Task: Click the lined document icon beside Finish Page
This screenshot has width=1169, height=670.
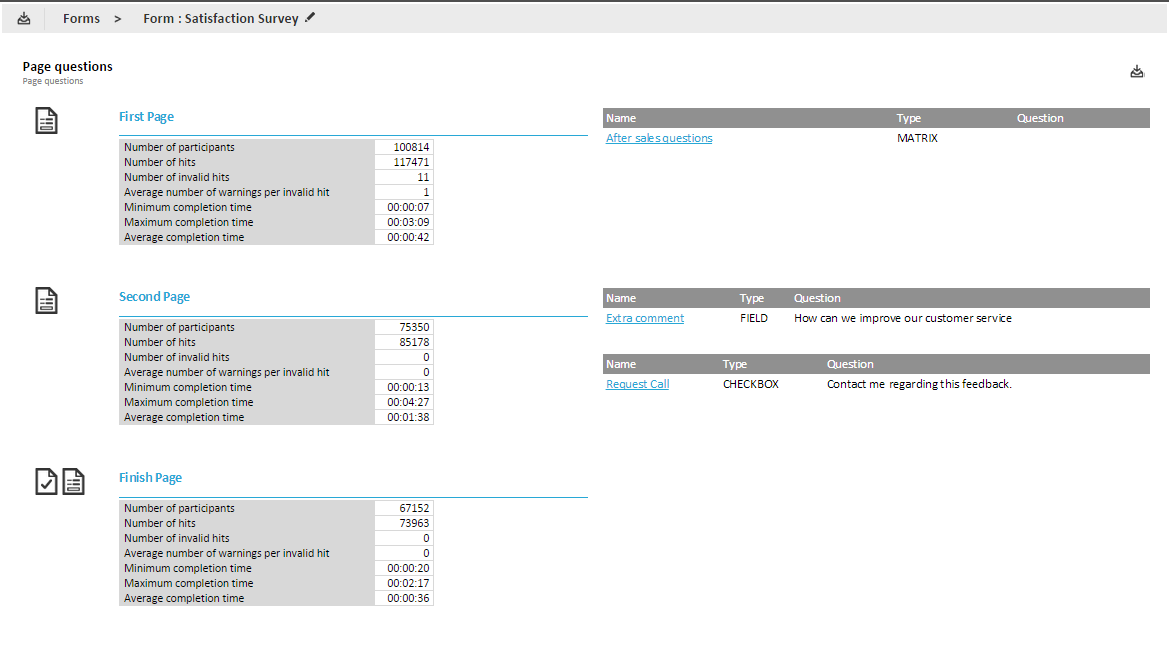Action: pyautogui.click(x=74, y=481)
